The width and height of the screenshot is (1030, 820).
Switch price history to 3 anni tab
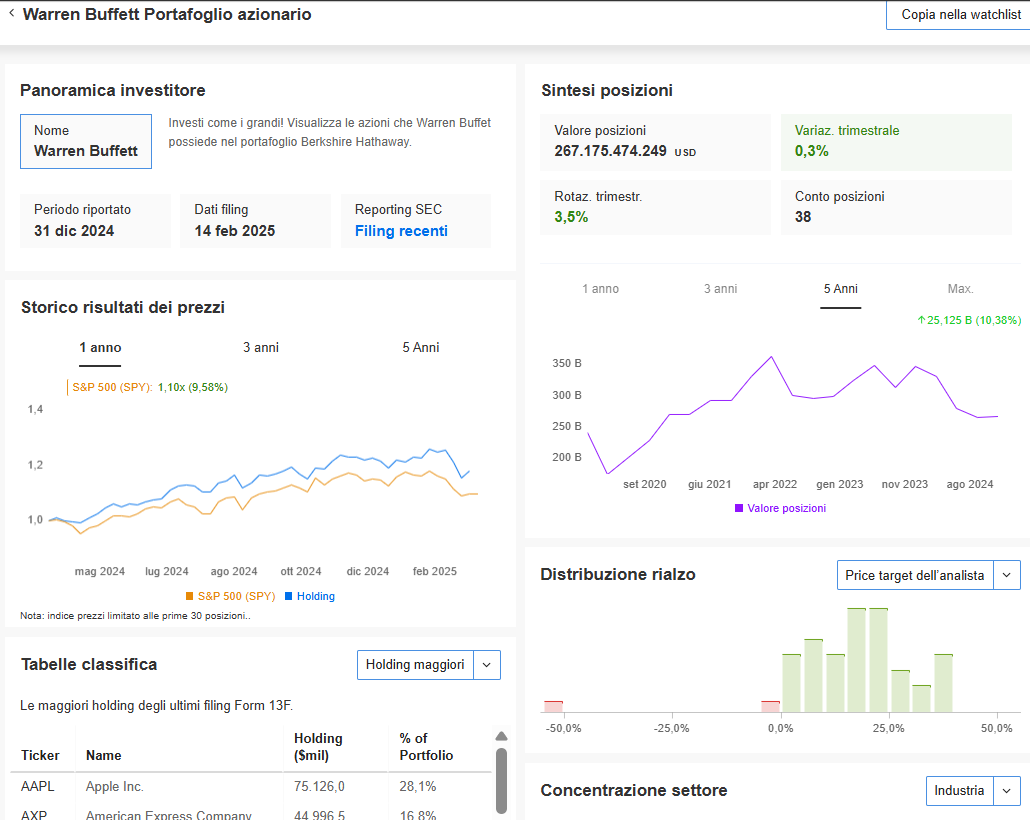coord(261,348)
